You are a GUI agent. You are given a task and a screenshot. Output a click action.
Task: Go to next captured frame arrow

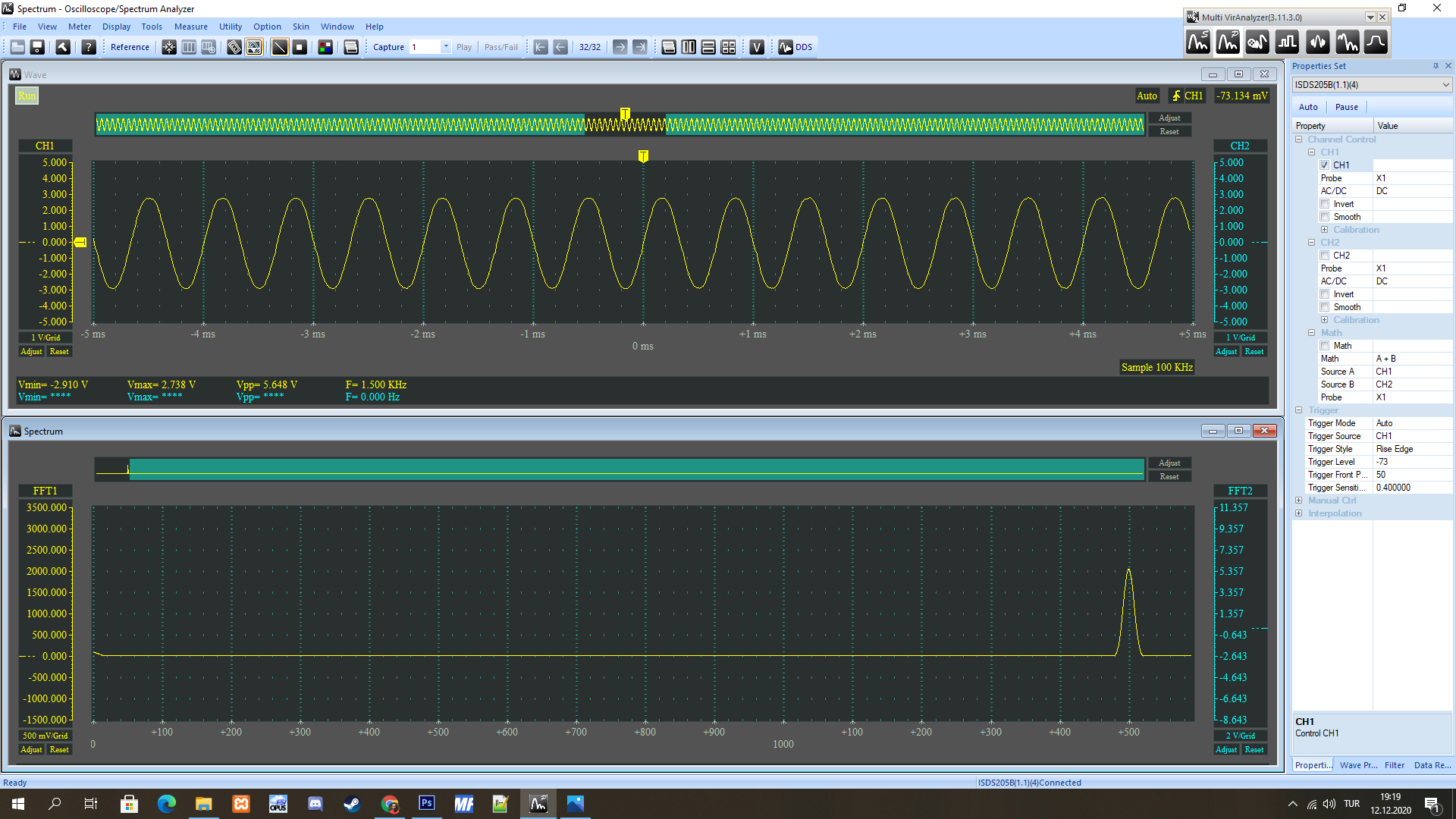pos(620,47)
